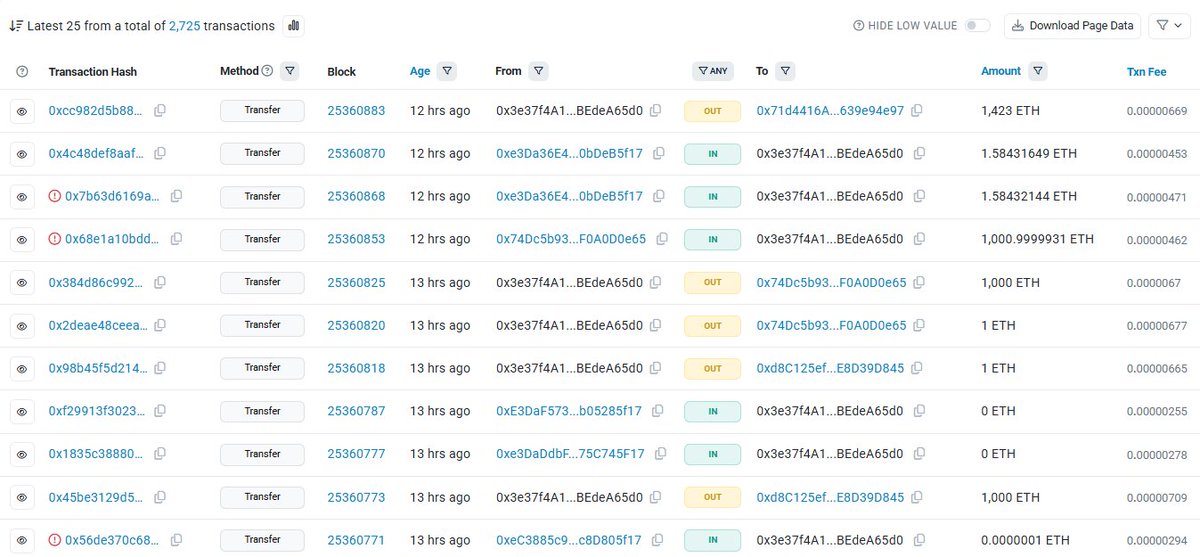The height and width of the screenshot is (557, 1200).
Task: Click Transfer method badge for block 25360825
Action: point(262,282)
